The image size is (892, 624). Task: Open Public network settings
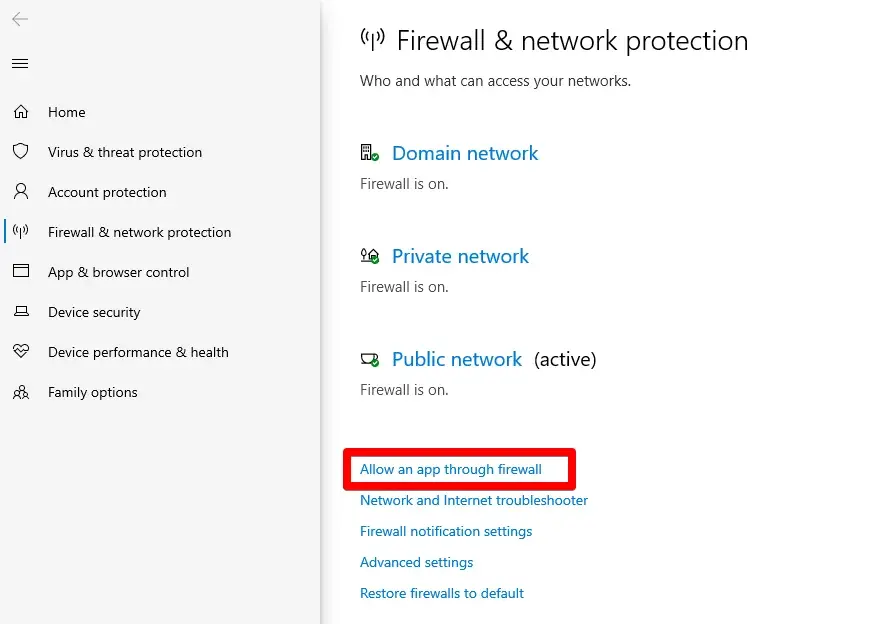pos(456,359)
